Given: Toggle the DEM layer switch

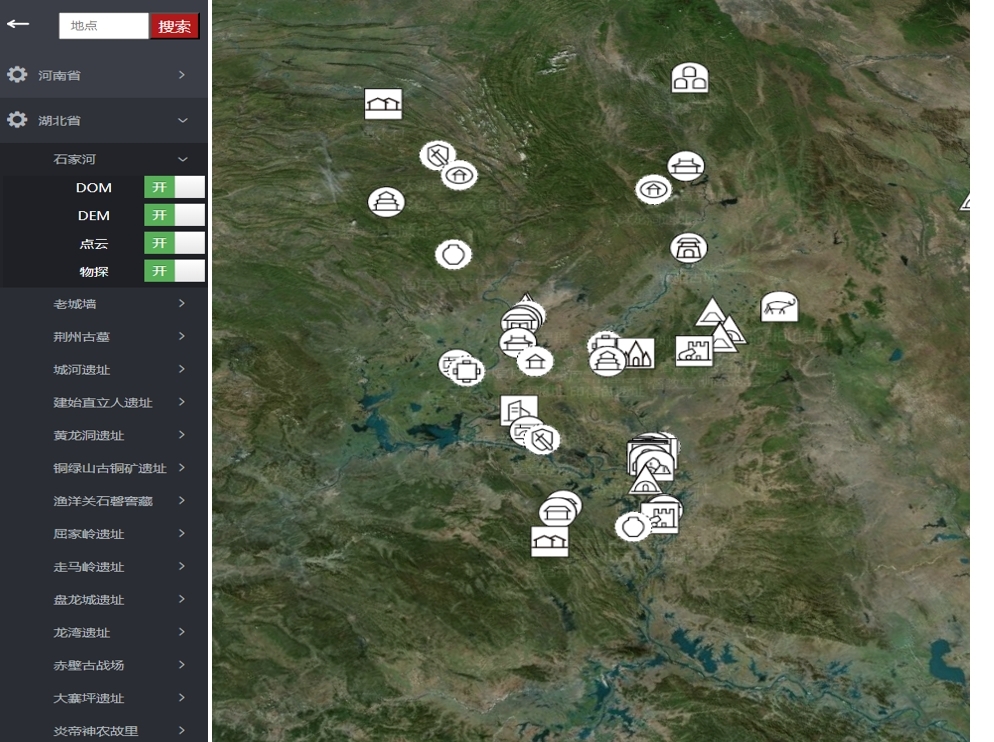Looking at the screenshot, I should [x=174, y=215].
